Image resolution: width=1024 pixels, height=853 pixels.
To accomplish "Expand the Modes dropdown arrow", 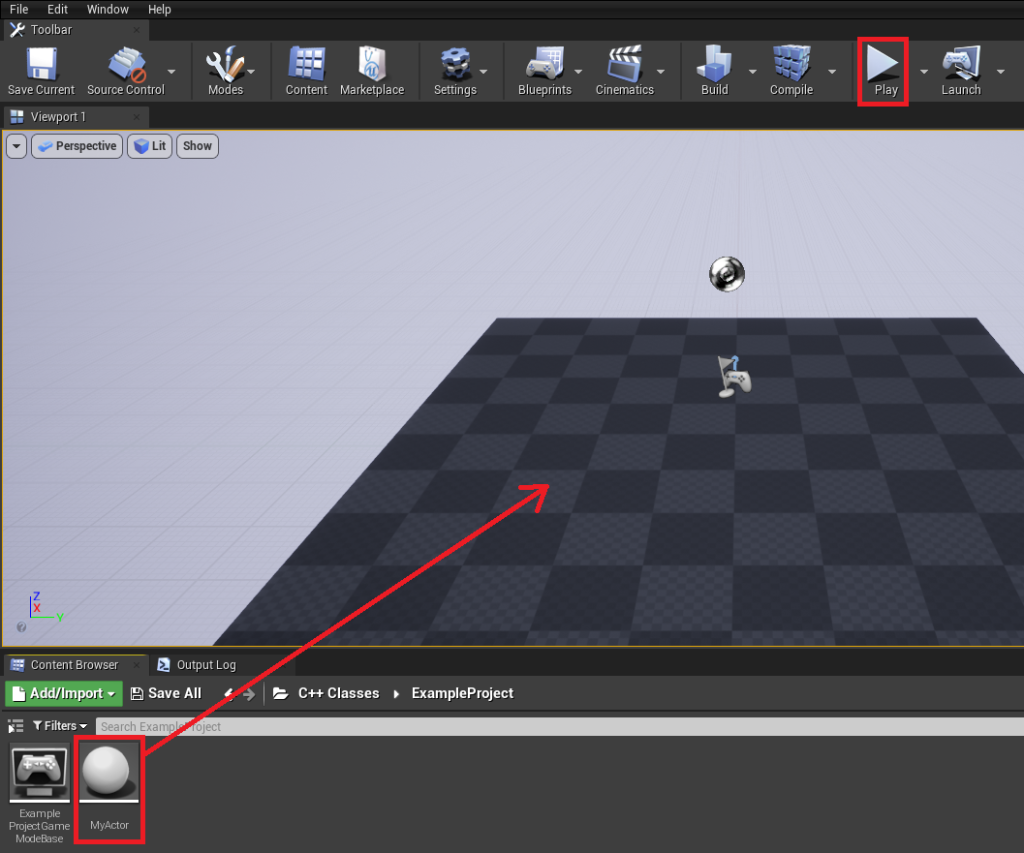I will point(251,71).
